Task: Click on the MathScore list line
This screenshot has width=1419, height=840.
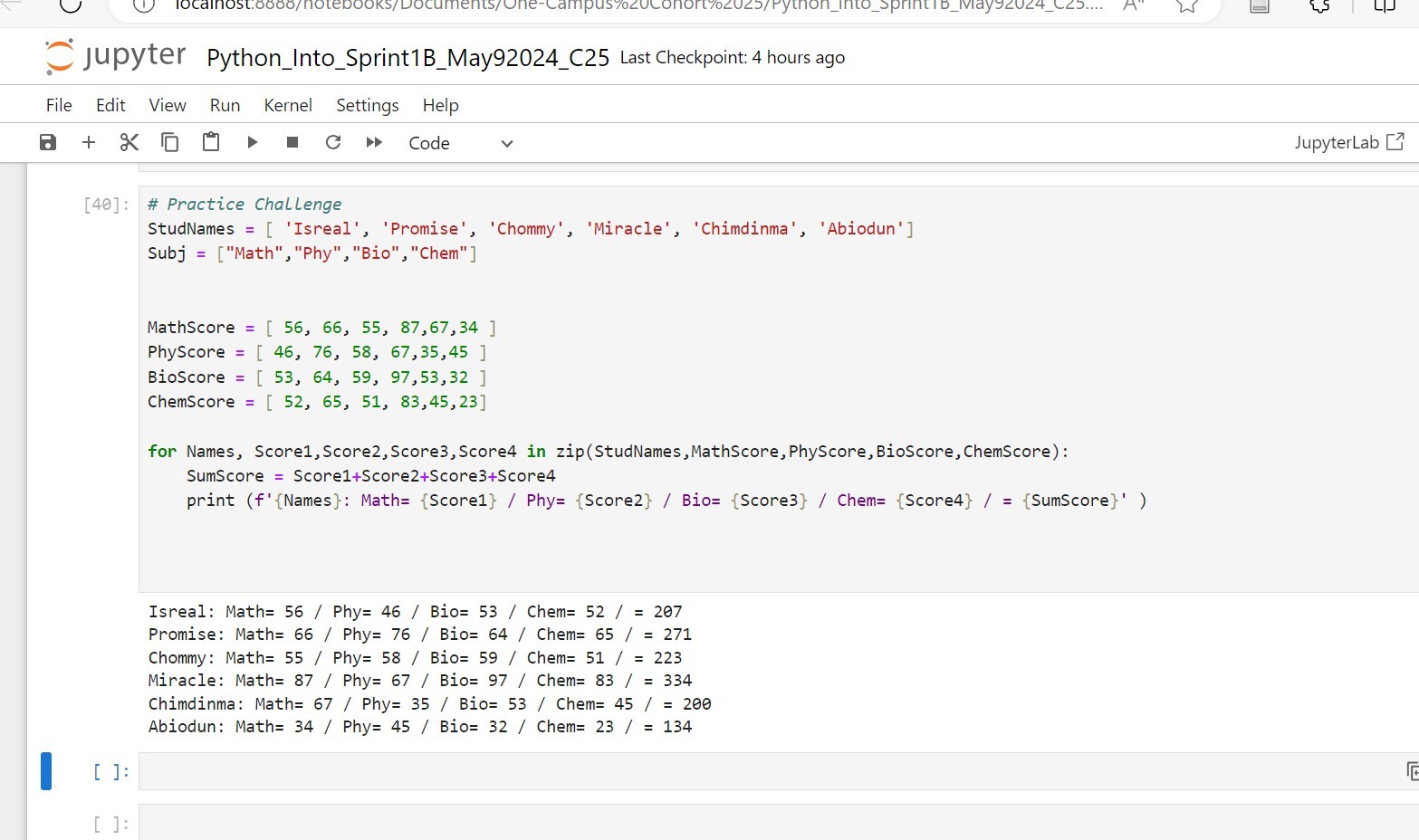Action: 322,328
